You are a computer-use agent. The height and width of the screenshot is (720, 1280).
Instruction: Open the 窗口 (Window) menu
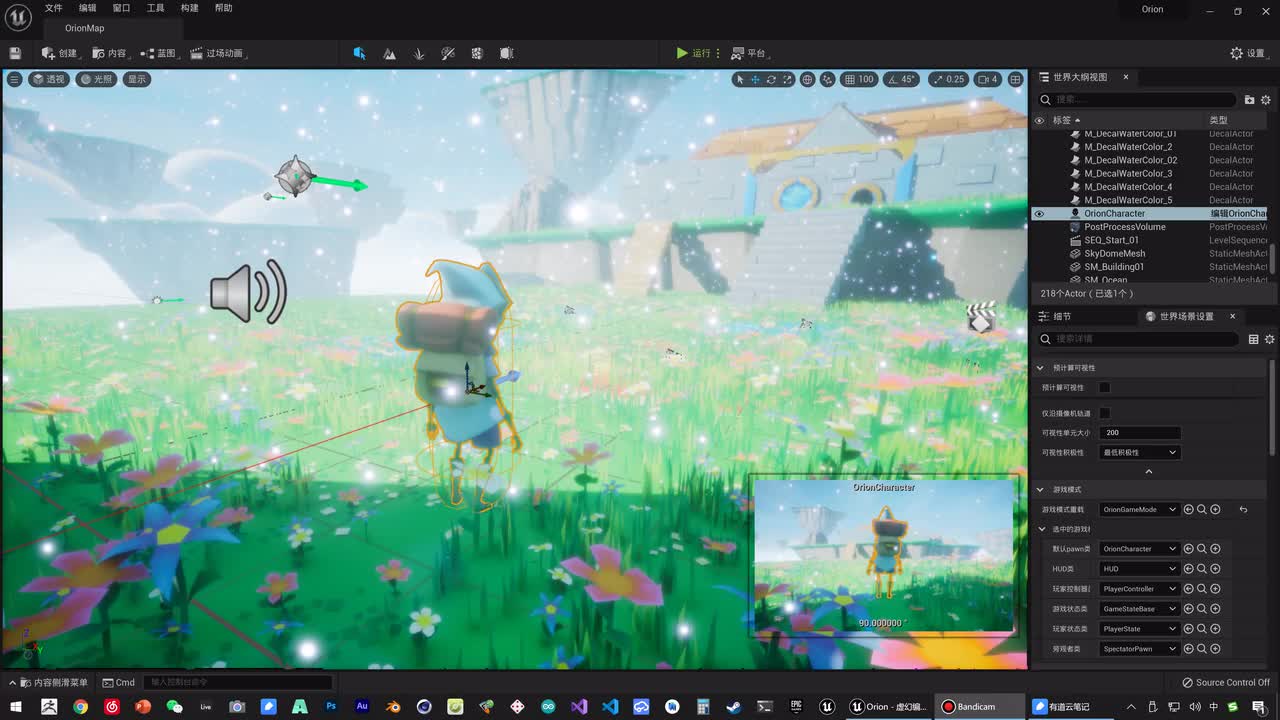click(x=121, y=8)
